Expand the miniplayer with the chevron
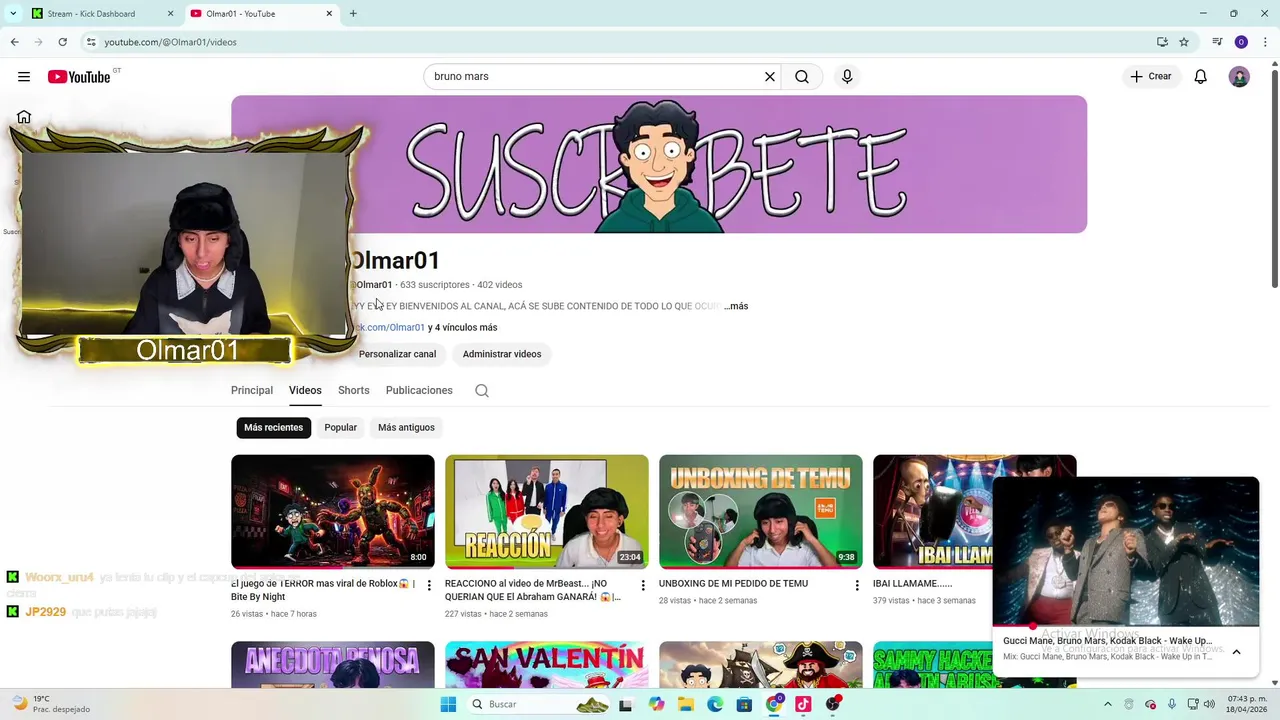Viewport: 1280px width, 720px height. click(x=1236, y=652)
